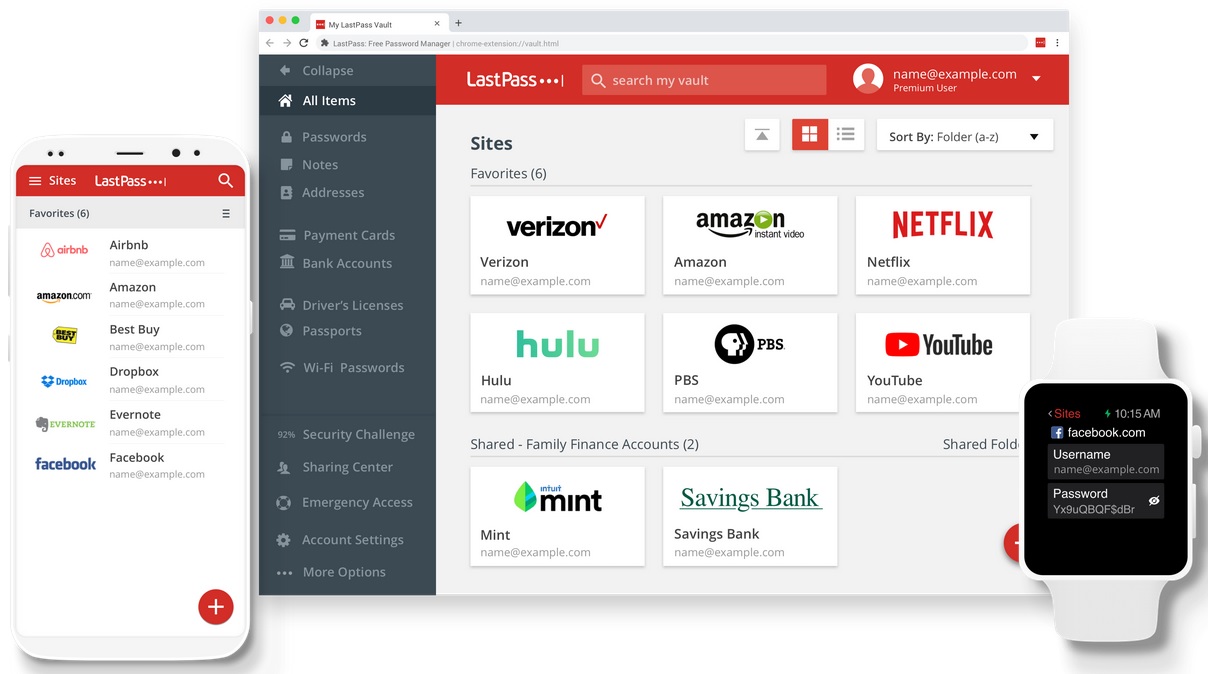The height and width of the screenshot is (674, 1208).
Task: Open Emergency Access lifebuoy icon
Action: (284, 503)
